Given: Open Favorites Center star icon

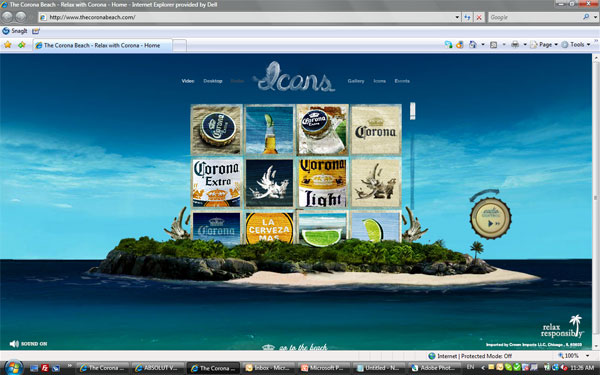Looking at the screenshot, I should point(8,45).
